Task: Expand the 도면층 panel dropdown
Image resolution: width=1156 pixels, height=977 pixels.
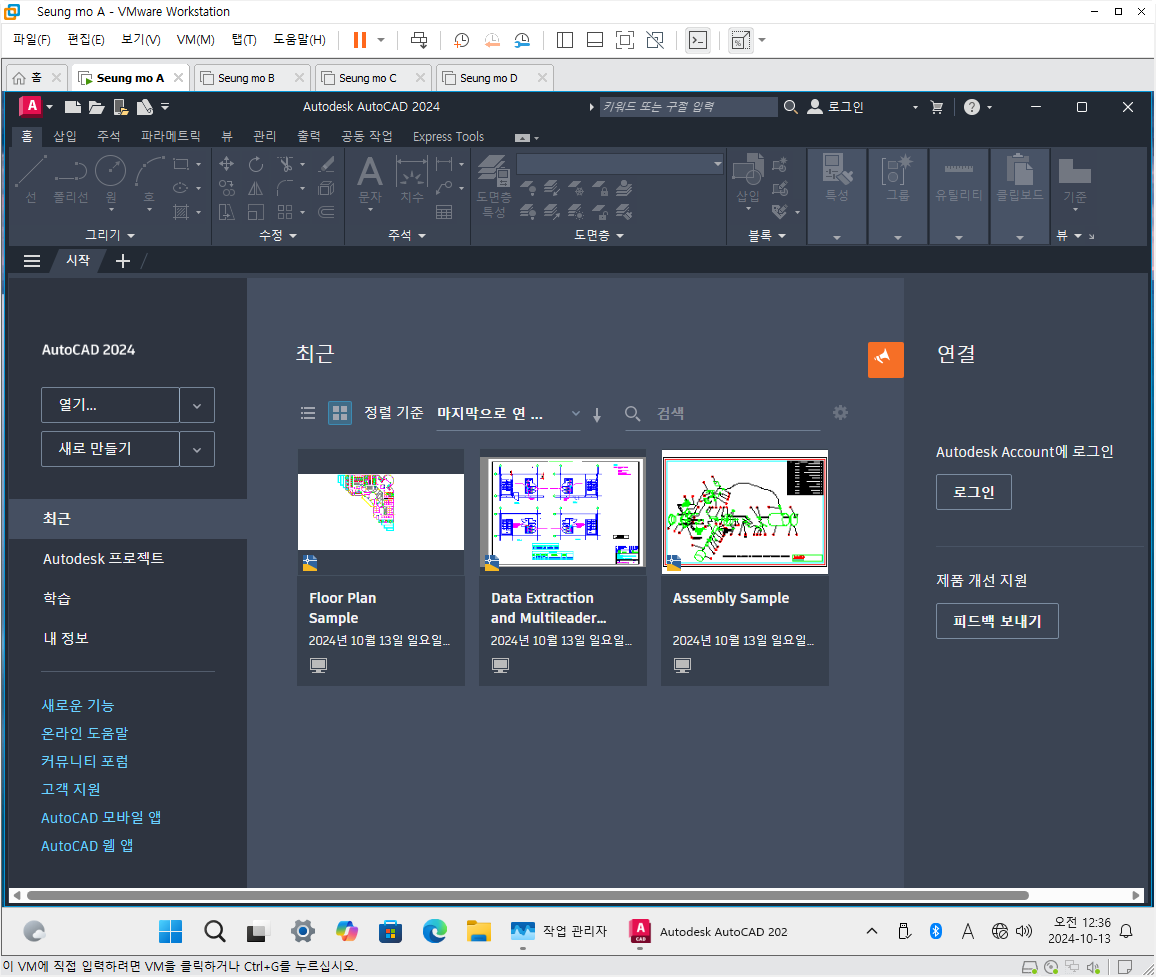Action: click(599, 235)
